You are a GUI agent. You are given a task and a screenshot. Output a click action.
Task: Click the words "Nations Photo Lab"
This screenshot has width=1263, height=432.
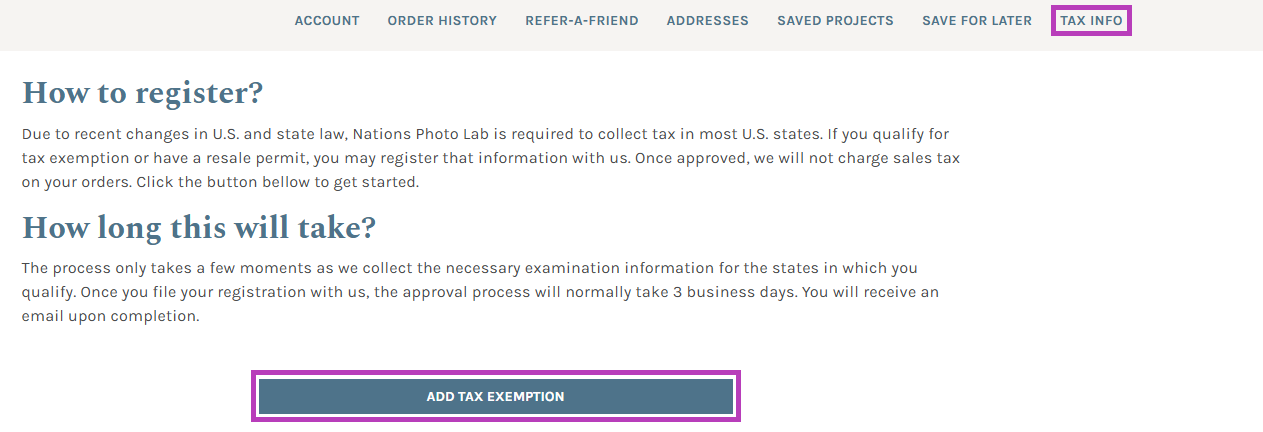click(434, 134)
